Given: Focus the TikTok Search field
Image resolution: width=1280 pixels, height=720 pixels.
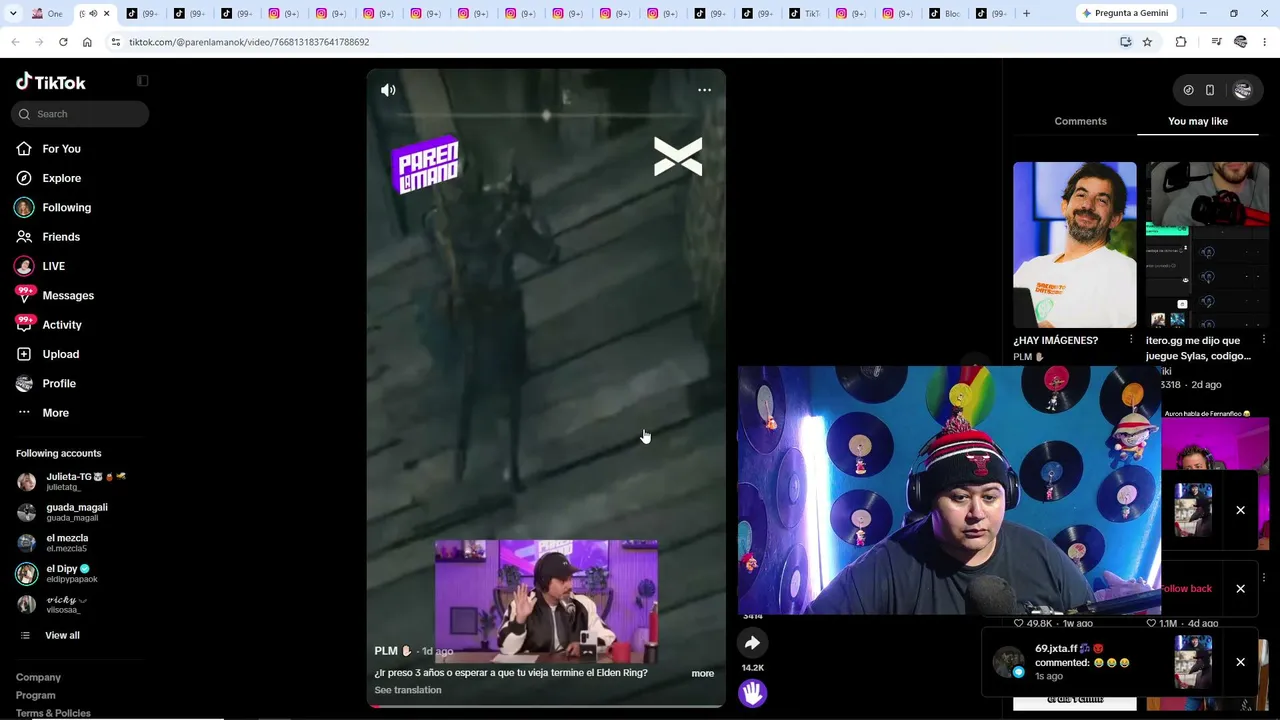Looking at the screenshot, I should coord(80,114).
